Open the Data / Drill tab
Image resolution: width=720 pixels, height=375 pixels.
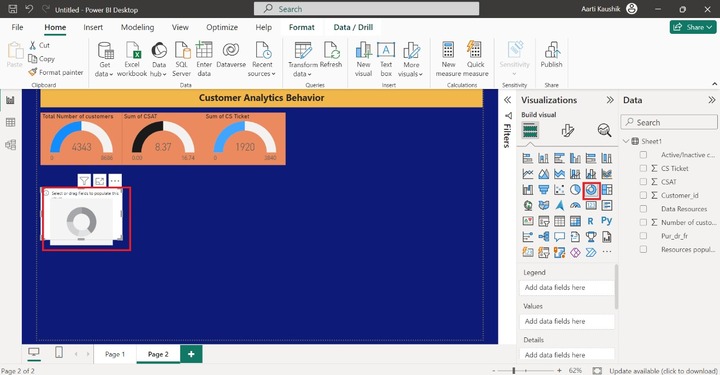[353, 28]
